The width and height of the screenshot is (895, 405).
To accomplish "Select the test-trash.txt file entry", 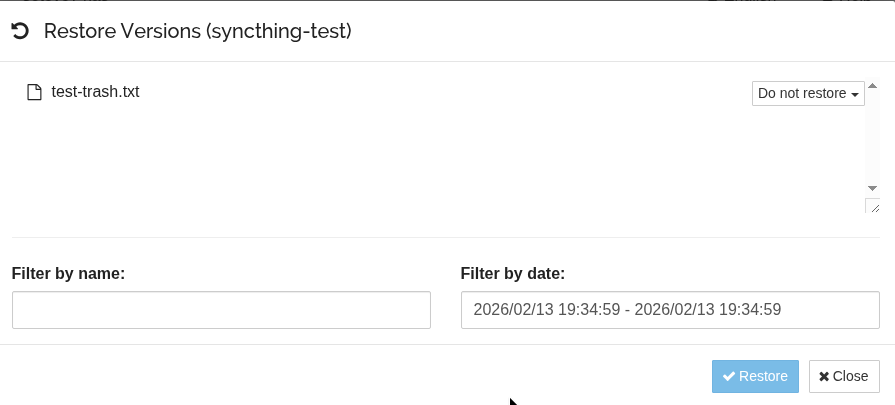I will tap(95, 92).
